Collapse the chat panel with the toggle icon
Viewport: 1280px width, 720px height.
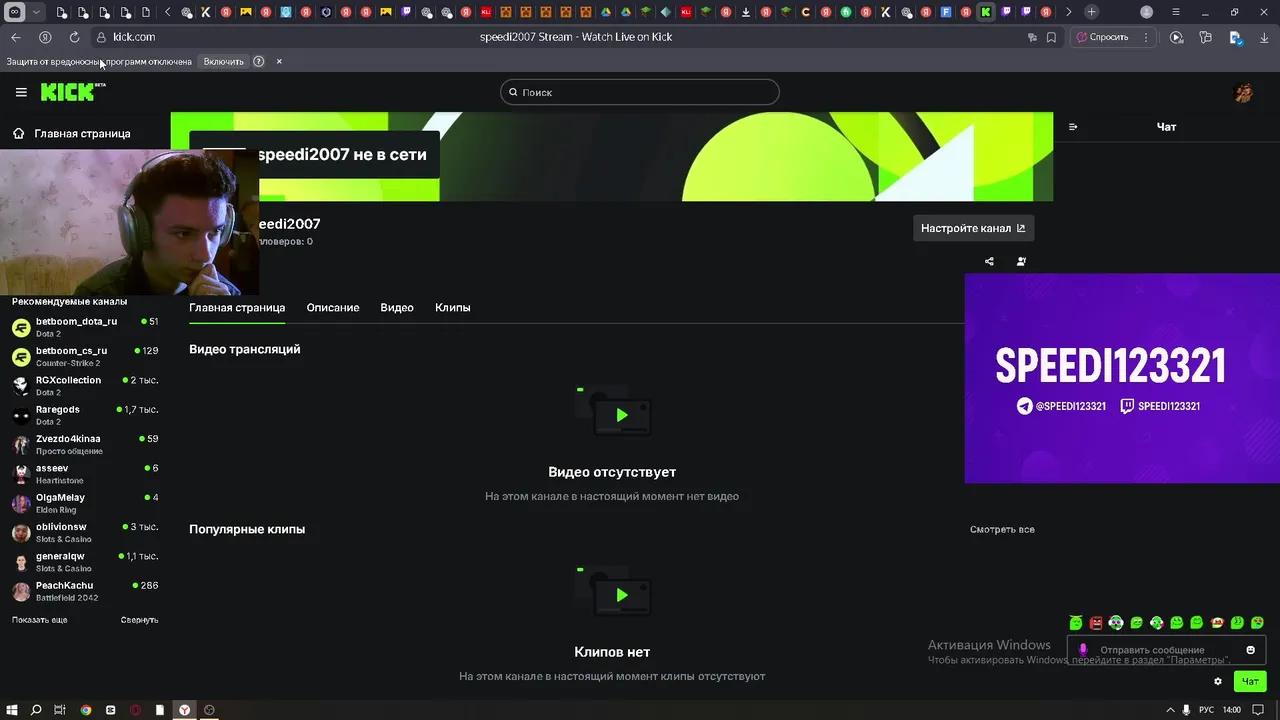click(x=1073, y=127)
